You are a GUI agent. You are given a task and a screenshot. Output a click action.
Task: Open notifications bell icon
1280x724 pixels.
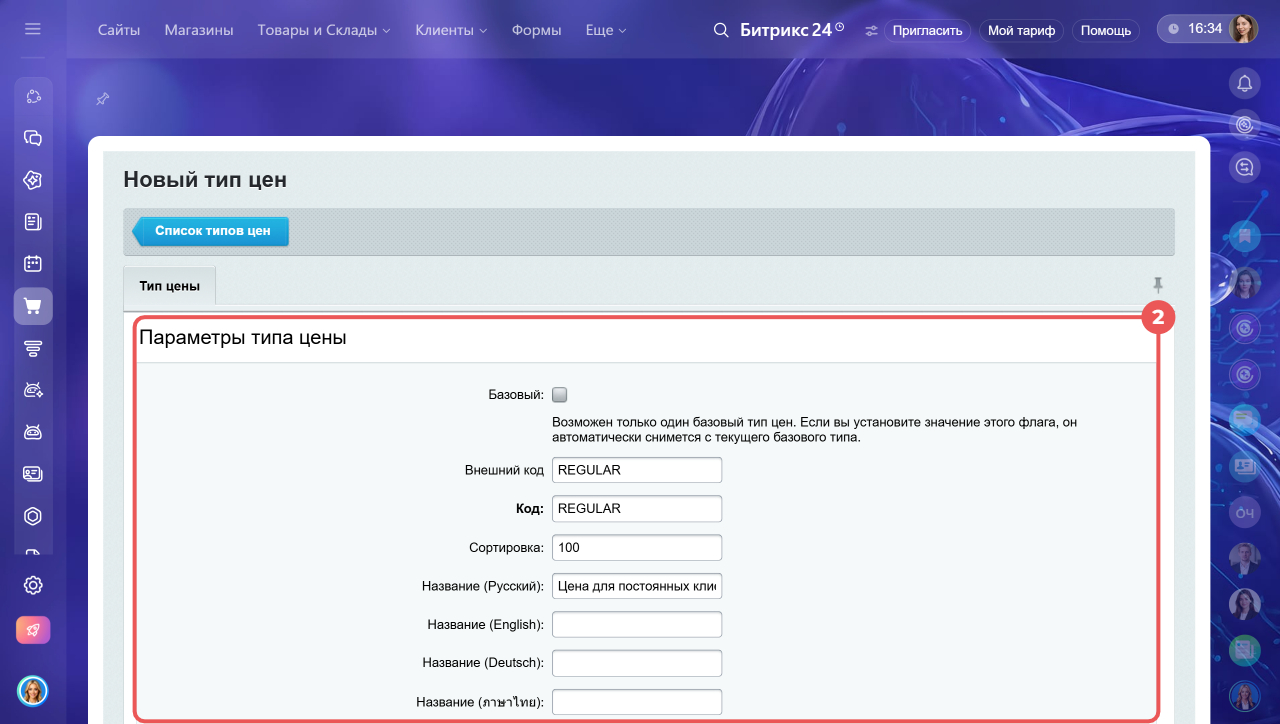[1244, 83]
